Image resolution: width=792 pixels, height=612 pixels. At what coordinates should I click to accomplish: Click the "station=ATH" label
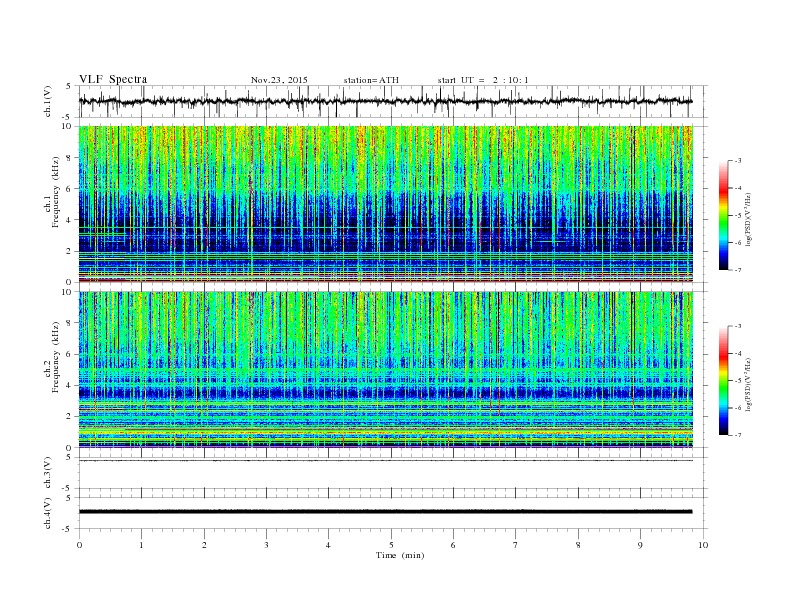pos(371,80)
